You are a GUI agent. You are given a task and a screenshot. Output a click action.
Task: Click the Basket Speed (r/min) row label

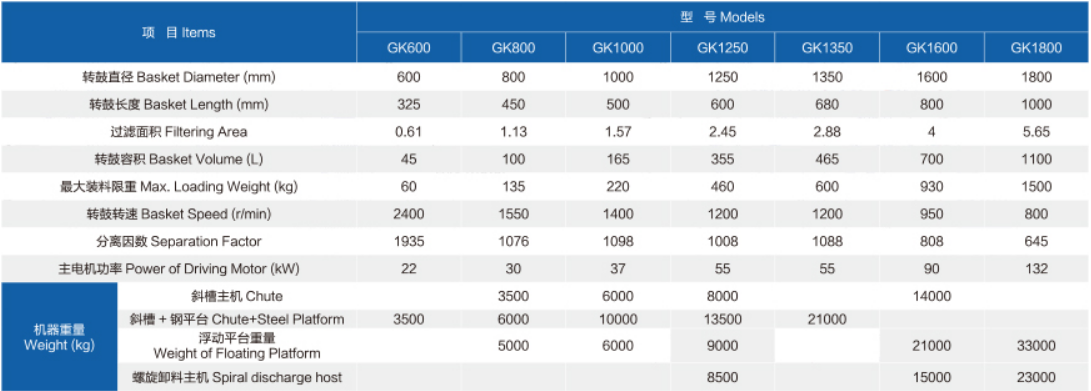(179, 214)
